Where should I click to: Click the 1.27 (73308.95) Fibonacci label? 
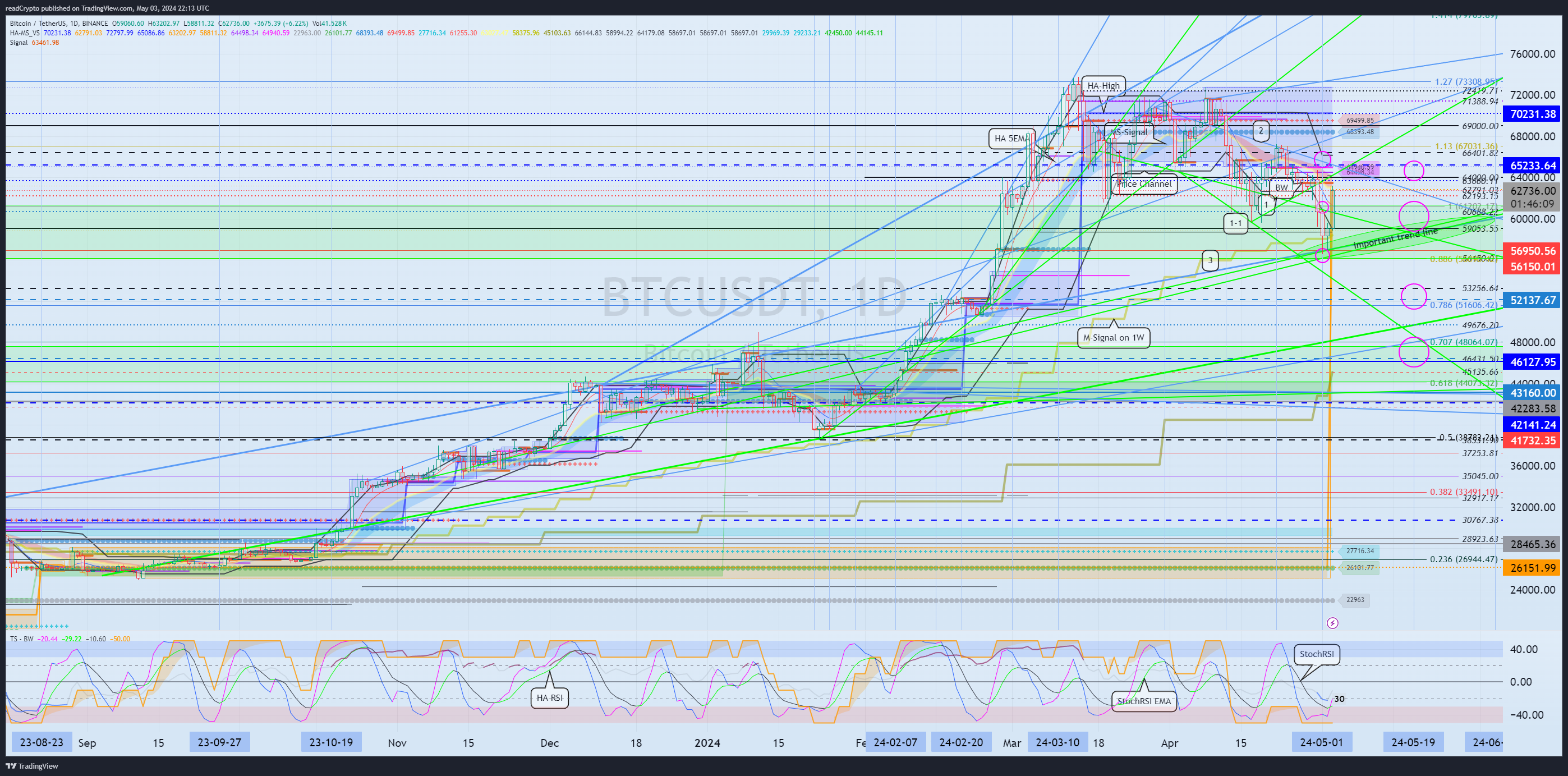1466,81
